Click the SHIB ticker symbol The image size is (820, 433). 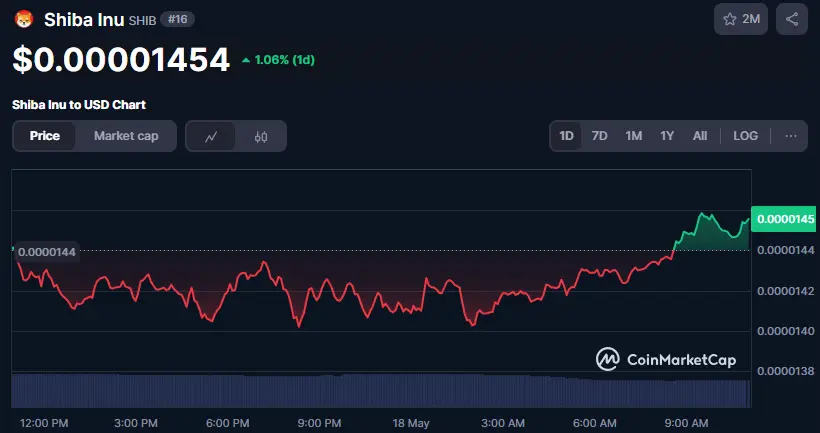142,21
